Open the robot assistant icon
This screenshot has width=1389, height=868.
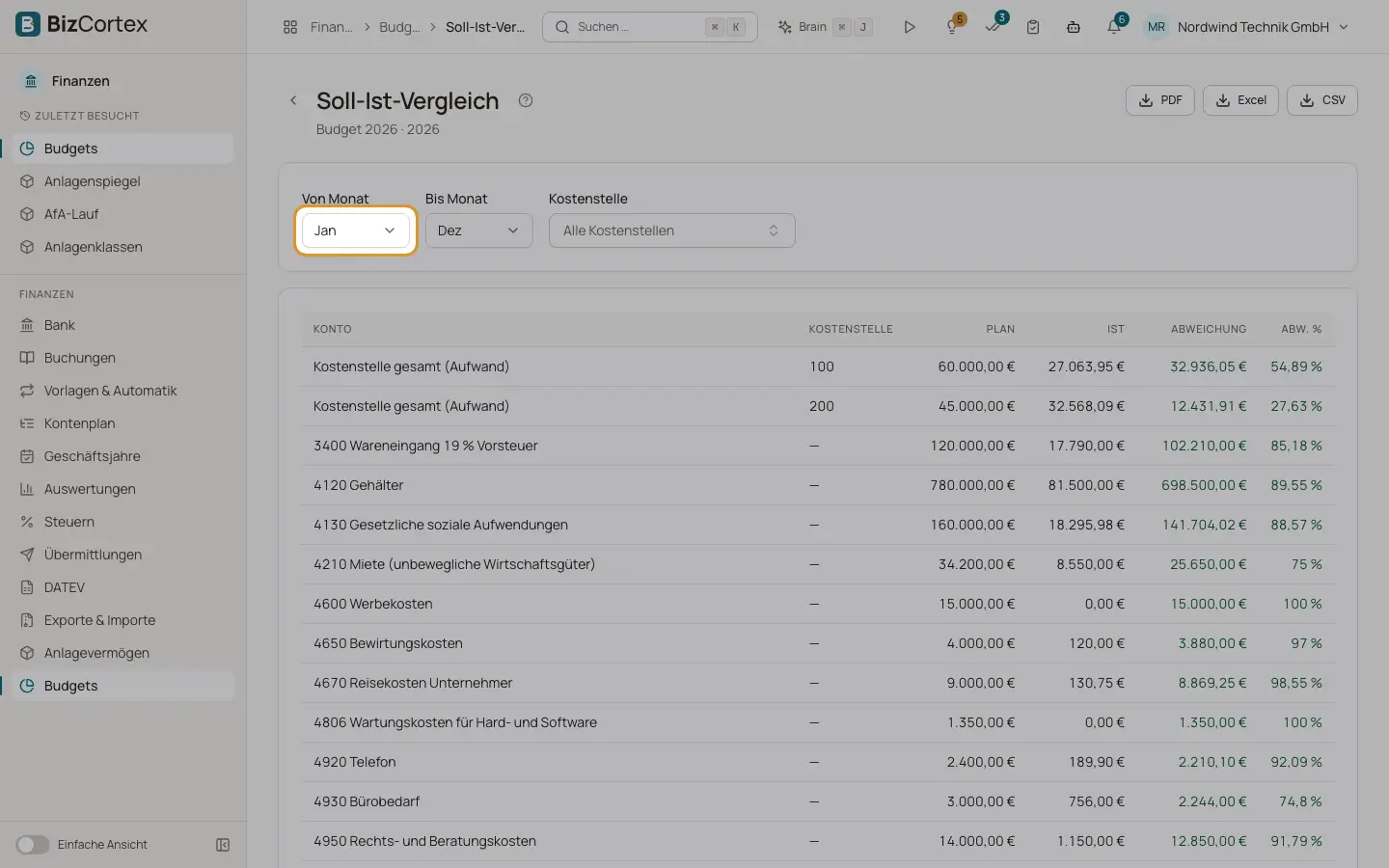pos(1074,27)
